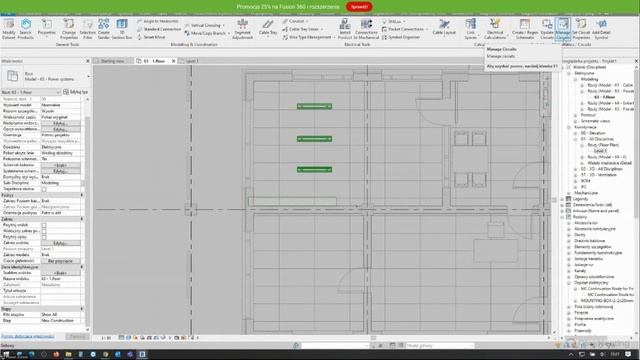Screen dimensions: 640x360
Task: Click the Standard Connection tool
Action: [x=159, y=29]
